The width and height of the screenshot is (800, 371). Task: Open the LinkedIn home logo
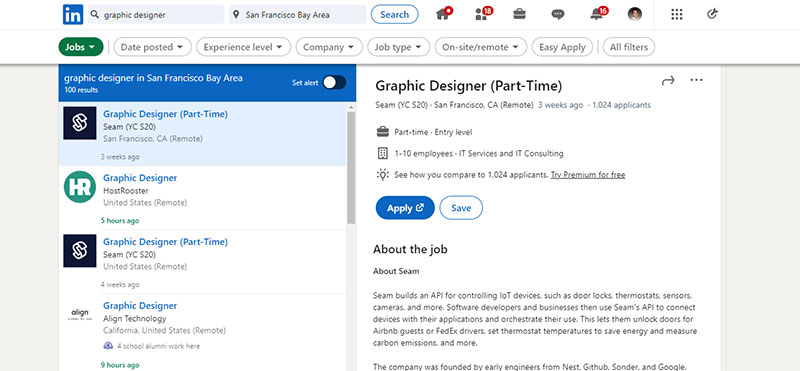(x=73, y=14)
